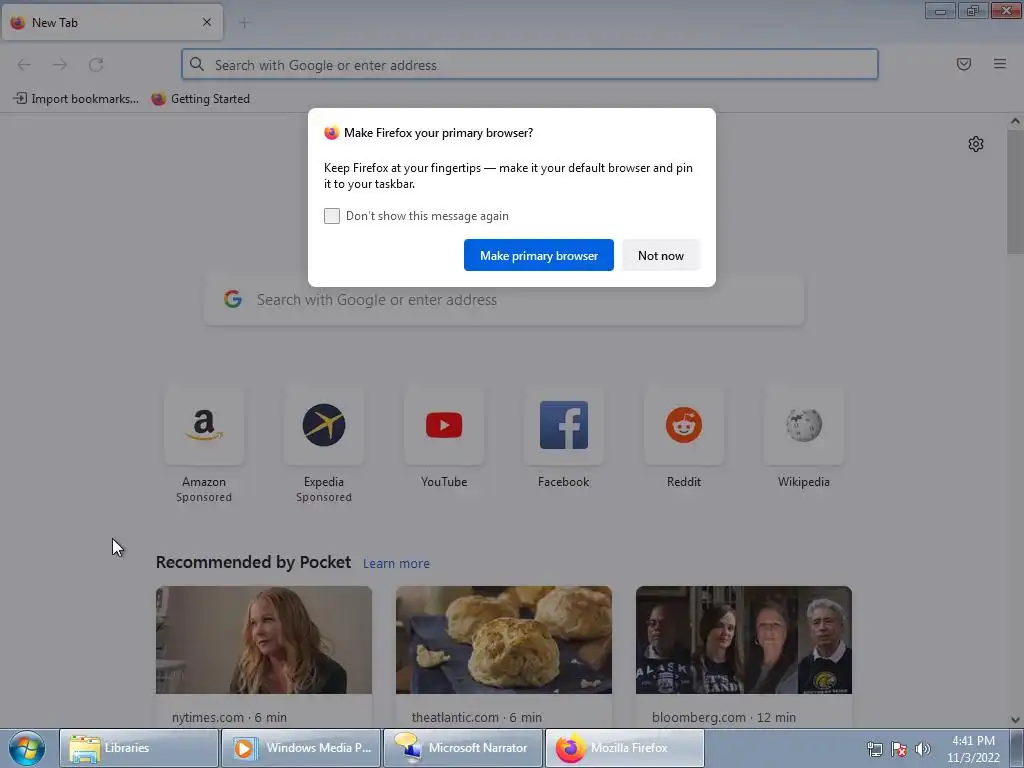Click the scrollbar up arrow
This screenshot has height=768, width=1024.
[x=1015, y=121]
